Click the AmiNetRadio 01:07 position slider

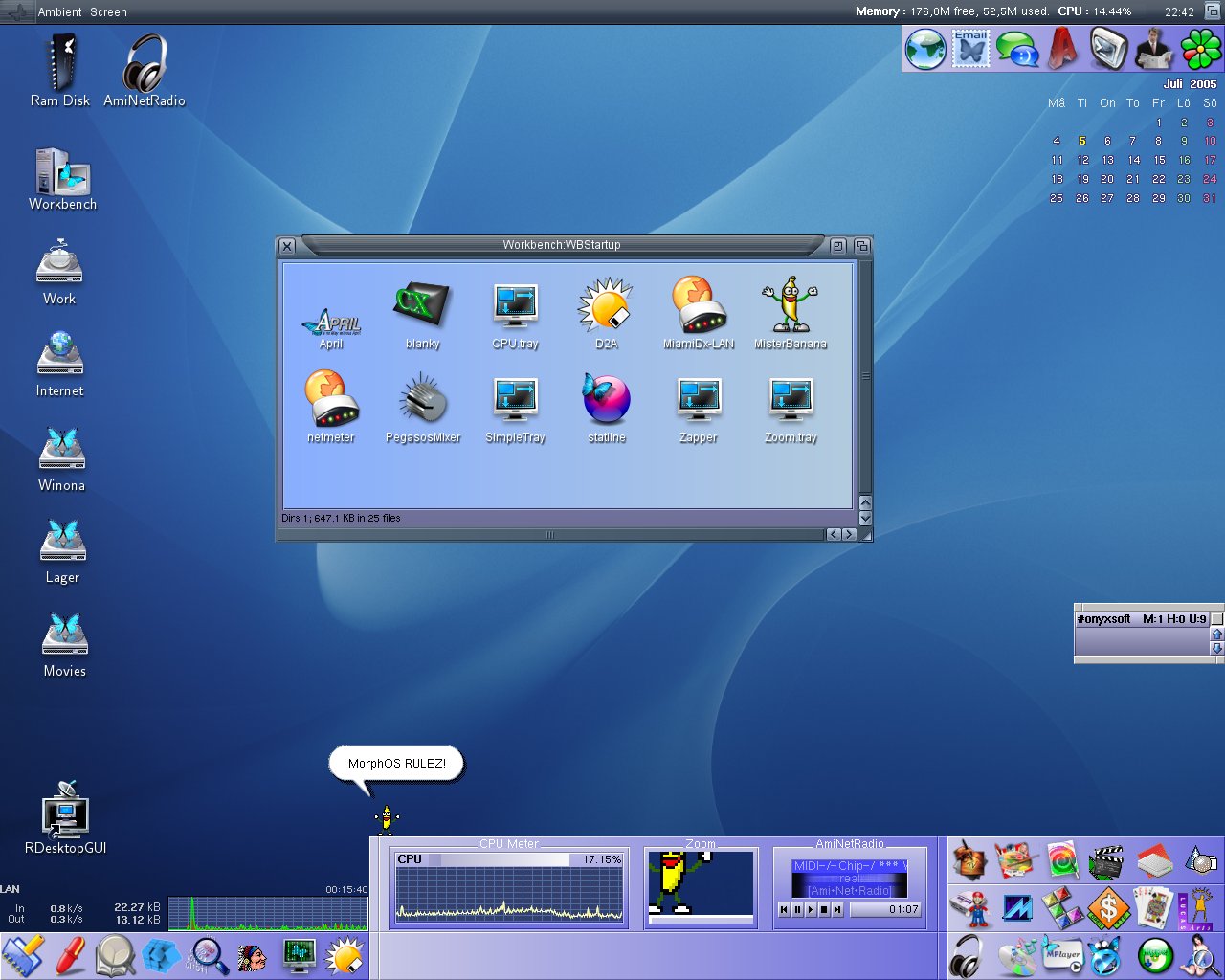pyautogui.click(x=885, y=909)
